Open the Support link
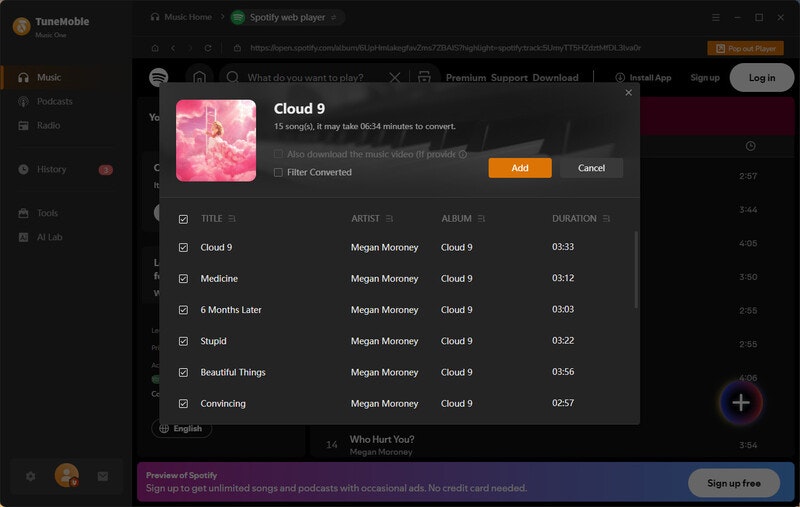This screenshot has width=800, height=507. point(509,78)
